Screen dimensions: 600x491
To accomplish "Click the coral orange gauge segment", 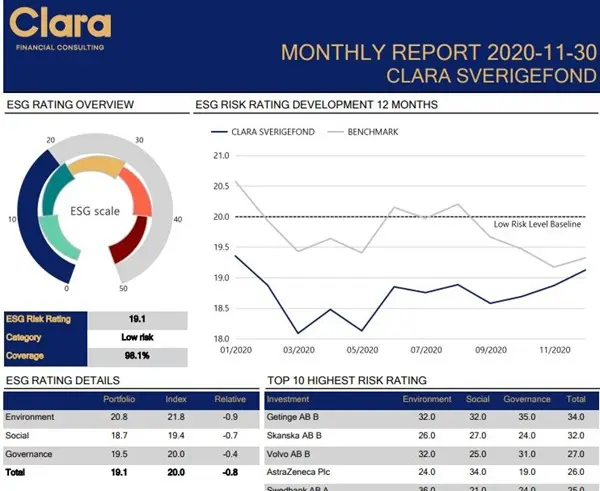I will tap(138, 192).
